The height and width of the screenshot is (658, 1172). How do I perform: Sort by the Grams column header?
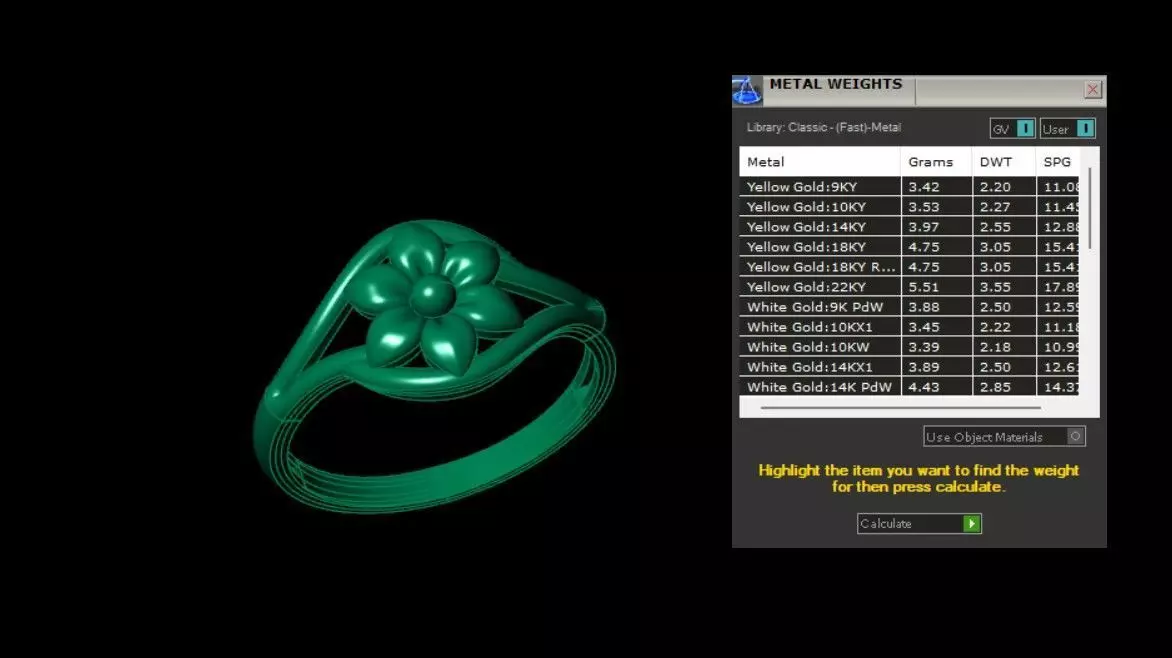tap(936, 162)
